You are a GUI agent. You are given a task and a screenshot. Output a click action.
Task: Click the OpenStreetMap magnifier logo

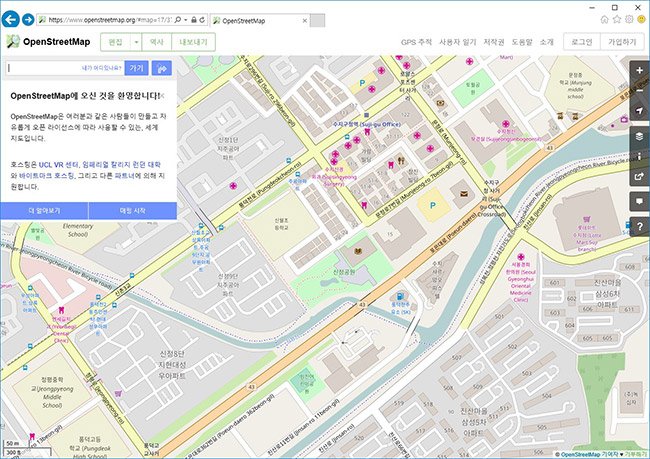coord(13,41)
